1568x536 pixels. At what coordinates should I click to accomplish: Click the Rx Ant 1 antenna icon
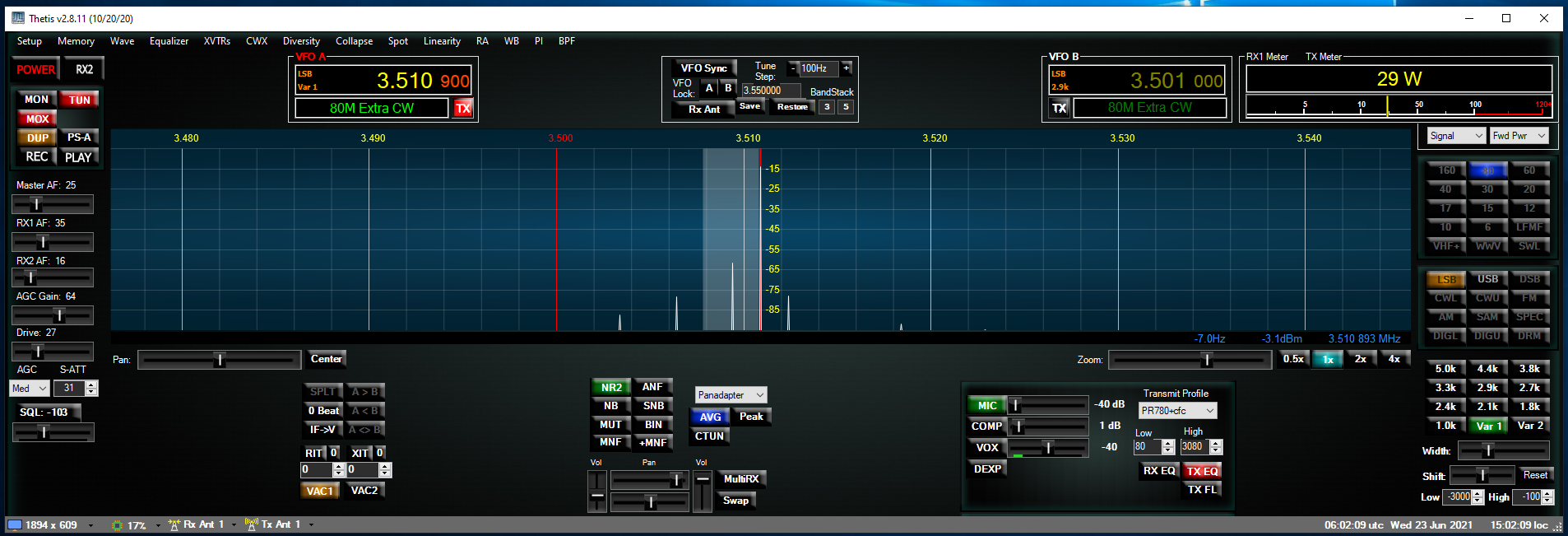174,524
